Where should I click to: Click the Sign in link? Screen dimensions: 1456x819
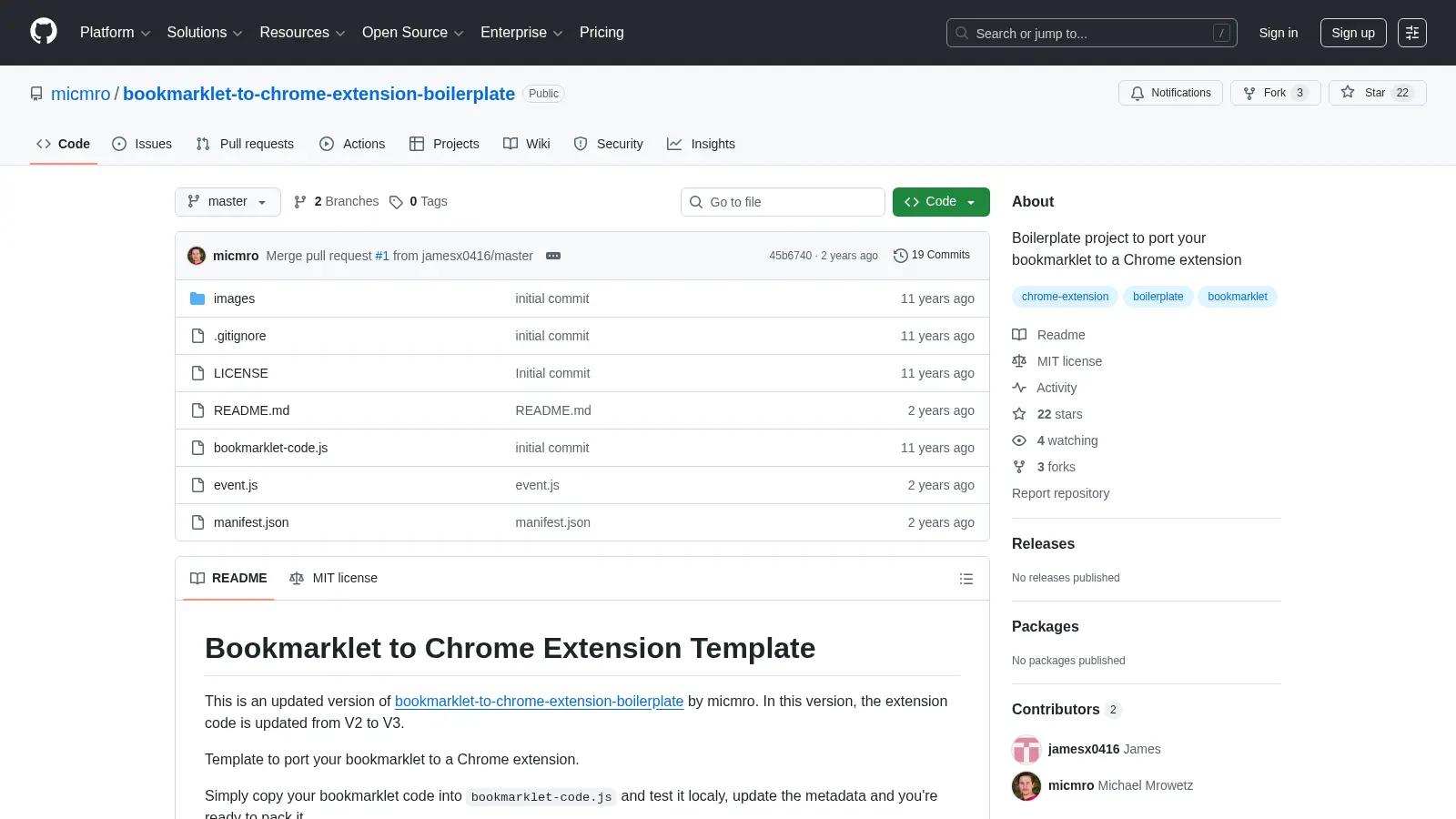1279,33
